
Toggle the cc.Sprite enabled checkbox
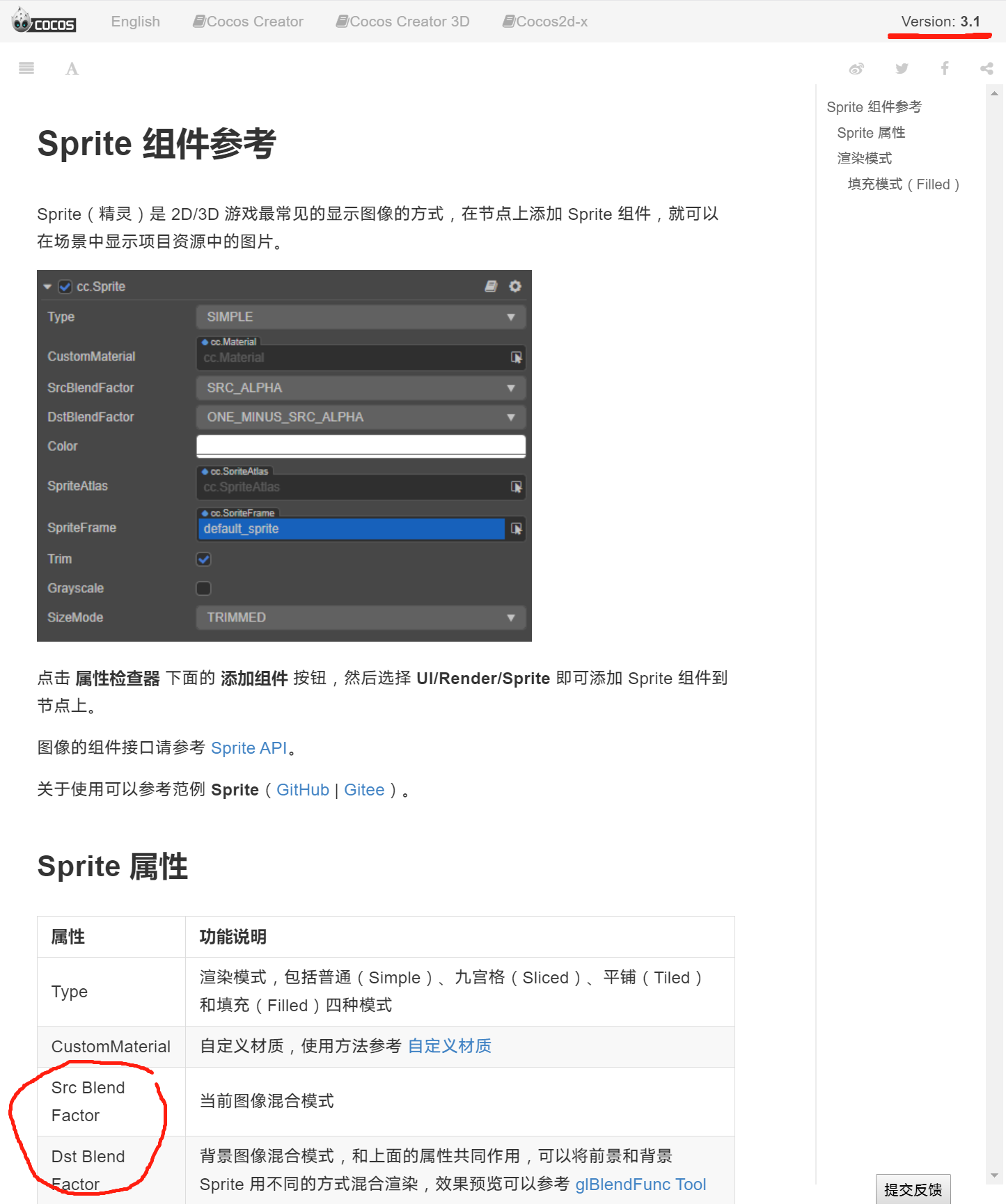point(65,287)
